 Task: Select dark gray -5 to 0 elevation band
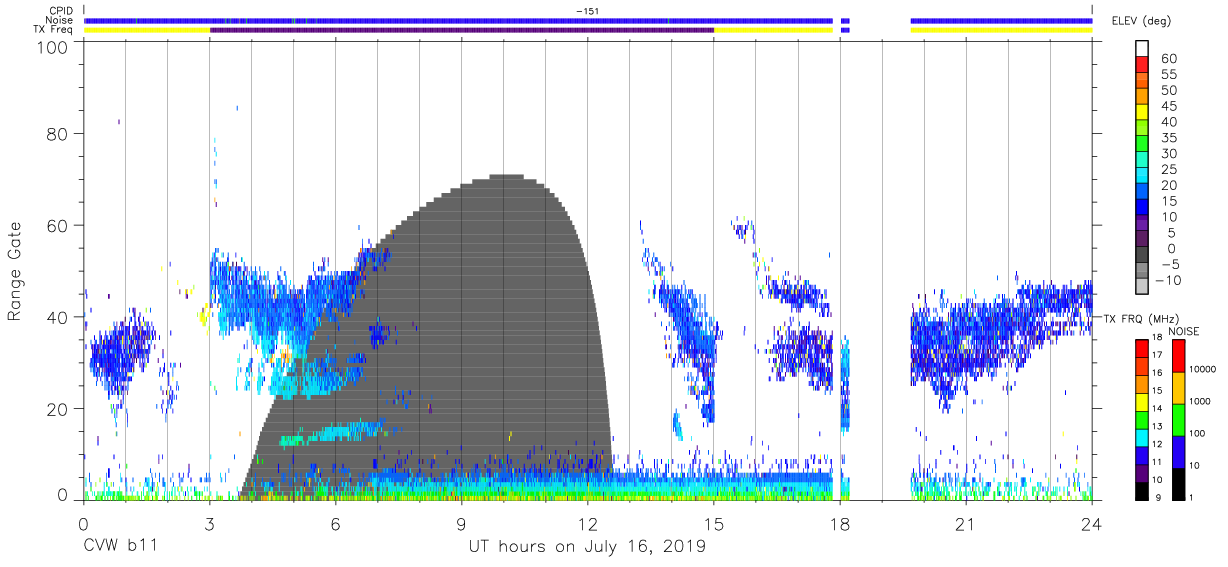[x=1142, y=256]
